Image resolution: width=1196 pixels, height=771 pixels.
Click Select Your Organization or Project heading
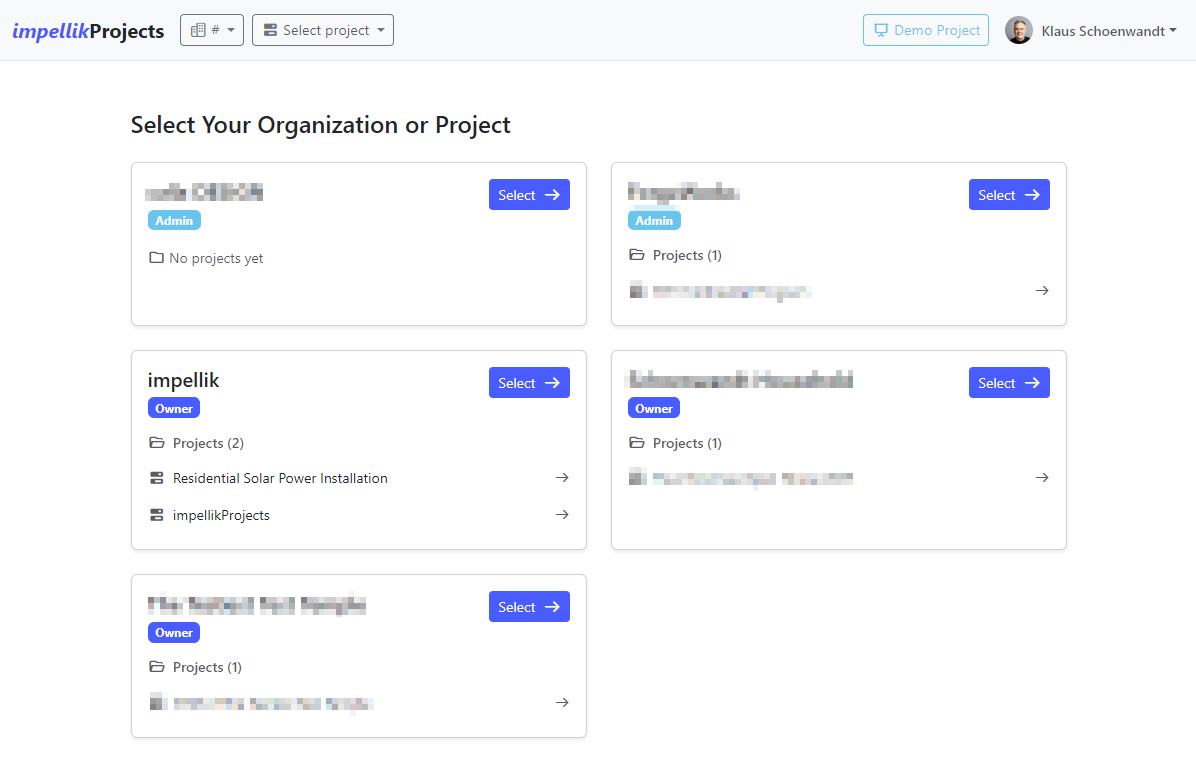click(x=320, y=124)
